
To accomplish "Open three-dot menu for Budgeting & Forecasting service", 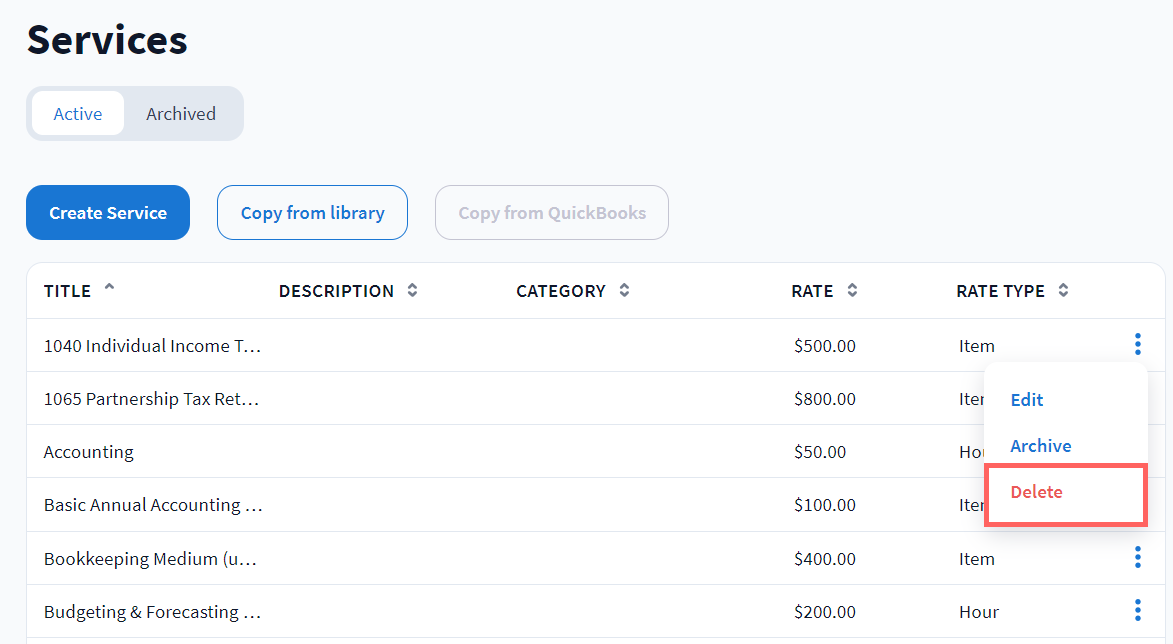I will pos(1137,610).
